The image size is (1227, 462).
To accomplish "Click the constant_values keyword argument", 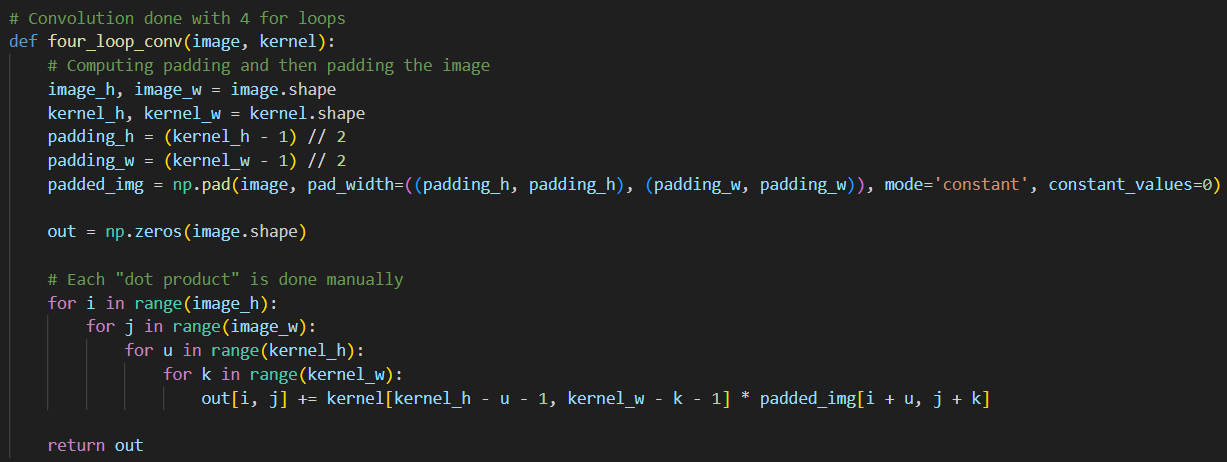I will tap(1124, 185).
